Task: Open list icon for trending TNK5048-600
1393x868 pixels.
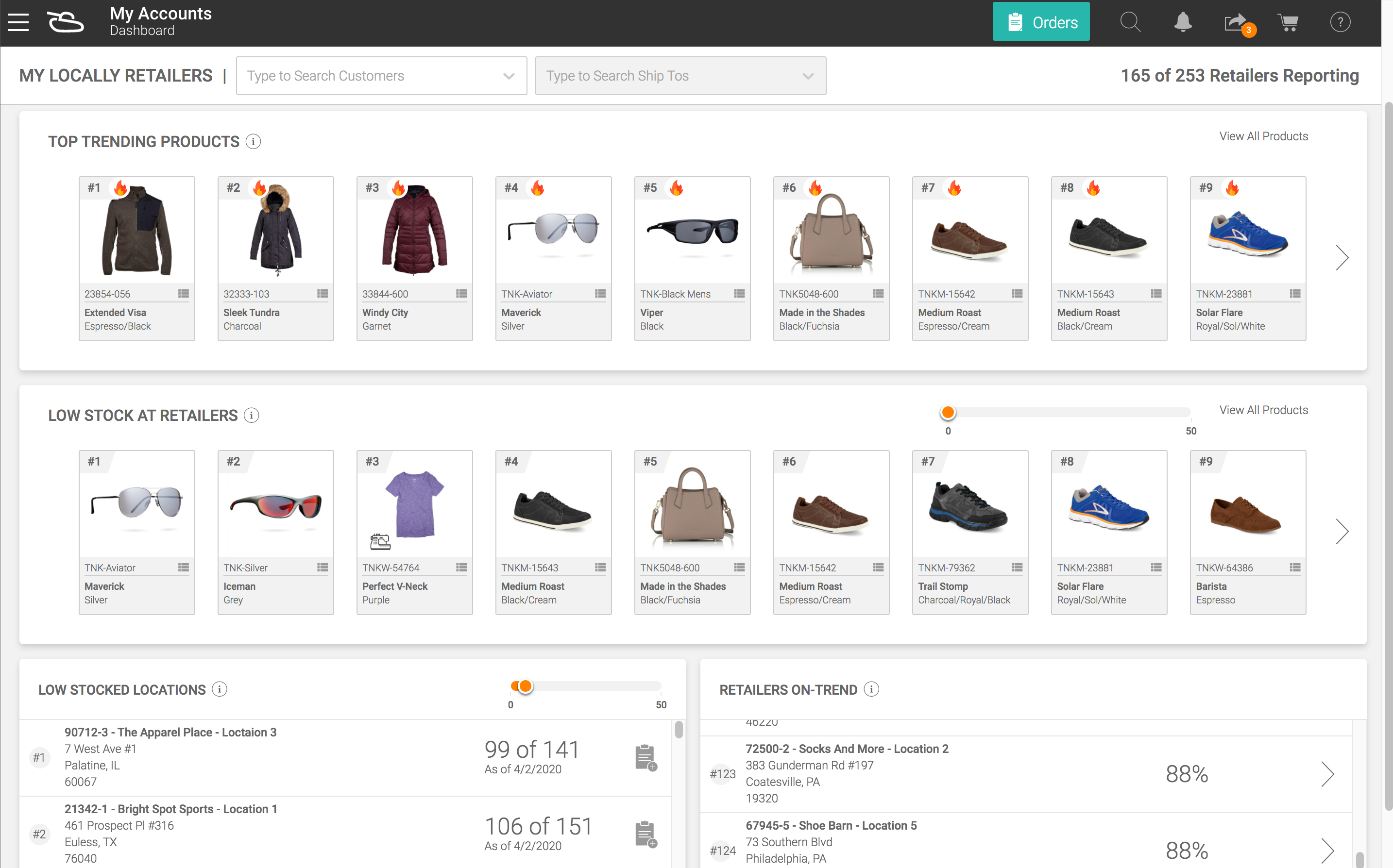Action: tap(878, 293)
